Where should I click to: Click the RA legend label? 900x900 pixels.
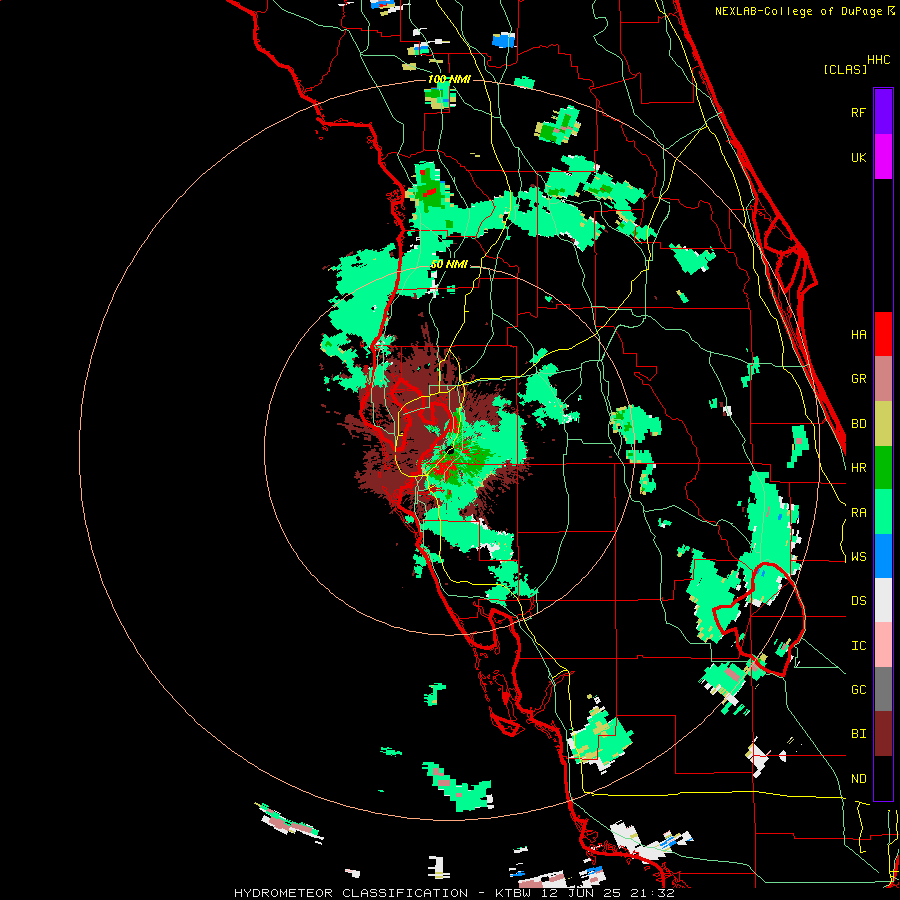(x=858, y=513)
